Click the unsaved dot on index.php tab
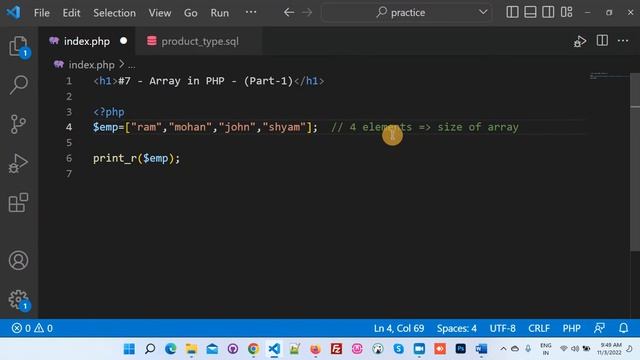Screen dimensions: 640x360 [x=123, y=41]
